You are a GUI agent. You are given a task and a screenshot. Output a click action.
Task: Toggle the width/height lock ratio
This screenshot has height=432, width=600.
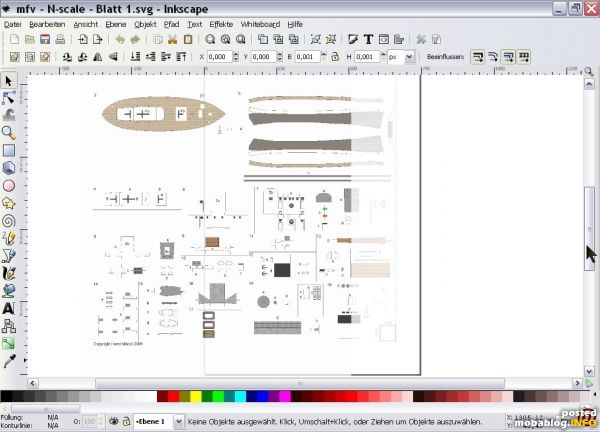(x=335, y=57)
